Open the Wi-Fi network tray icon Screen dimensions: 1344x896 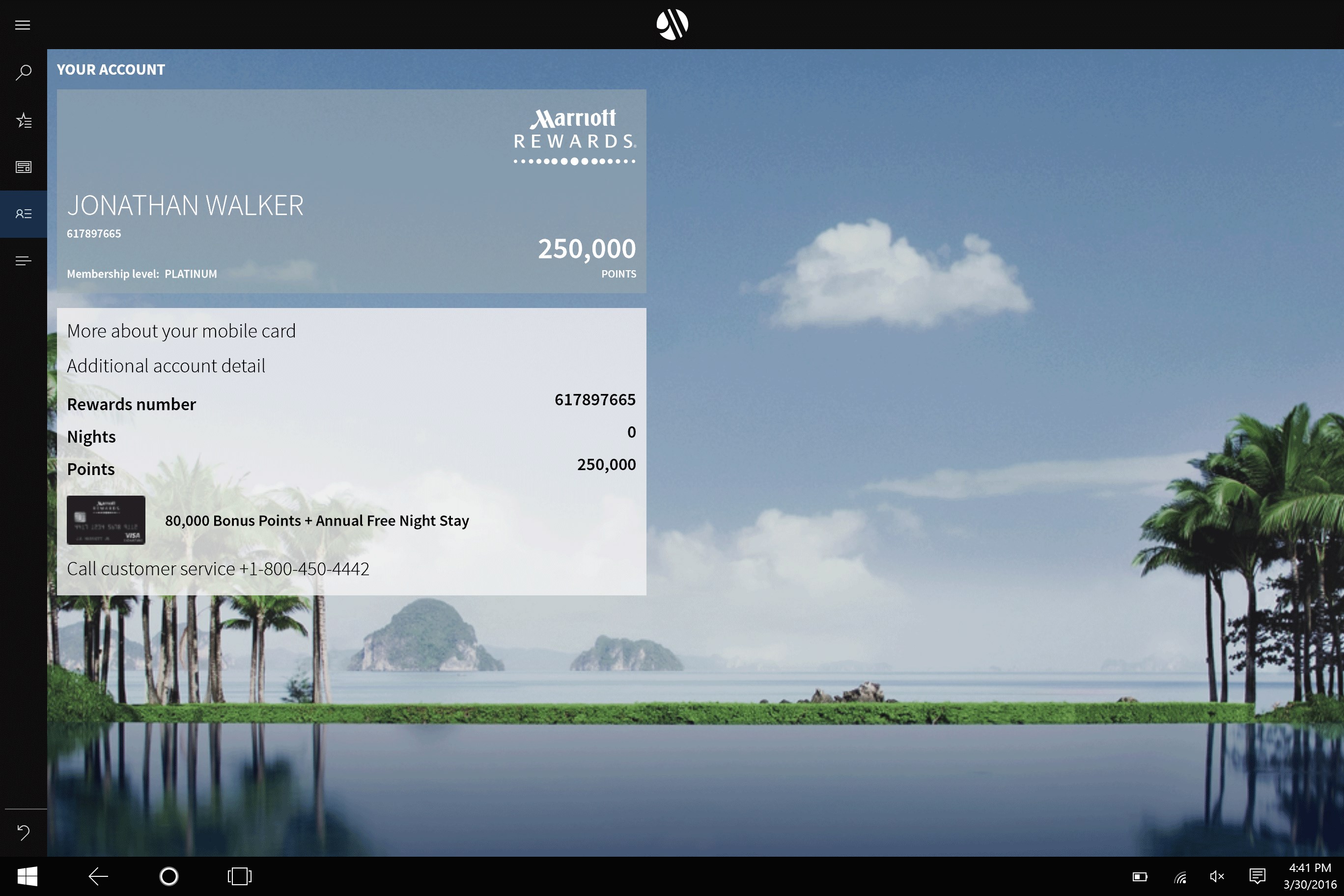(x=1180, y=876)
